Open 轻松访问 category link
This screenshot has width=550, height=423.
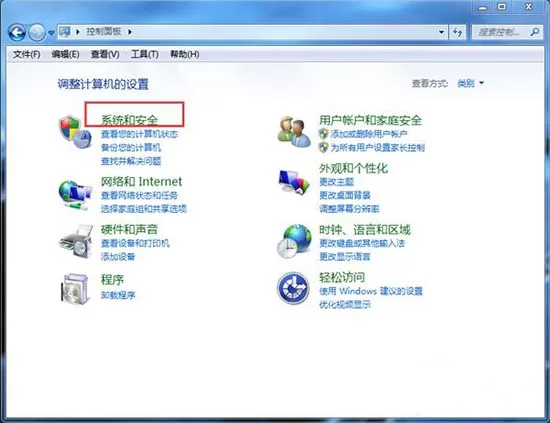(342, 277)
